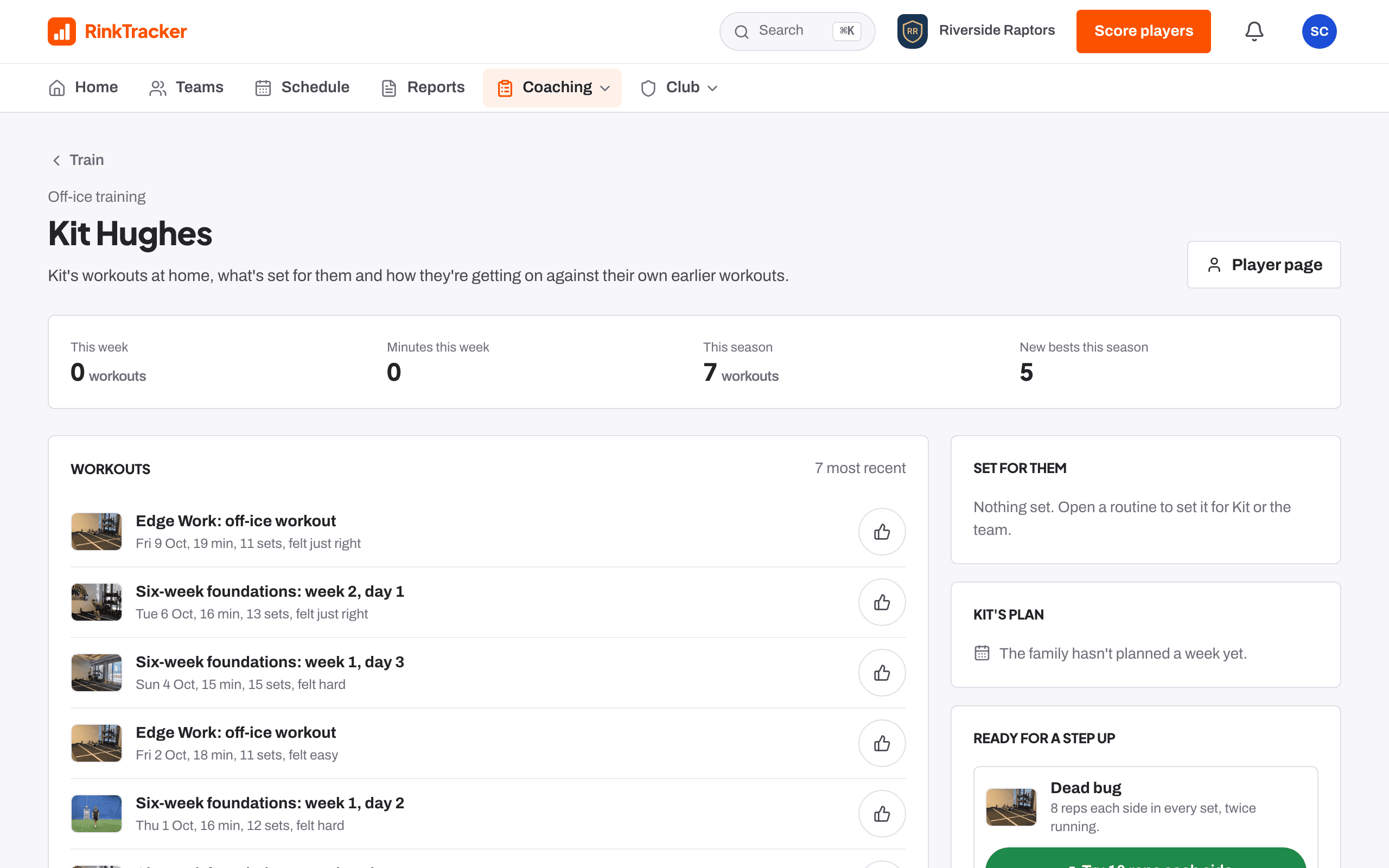
Task: Click the Home house icon
Action: tap(57, 88)
